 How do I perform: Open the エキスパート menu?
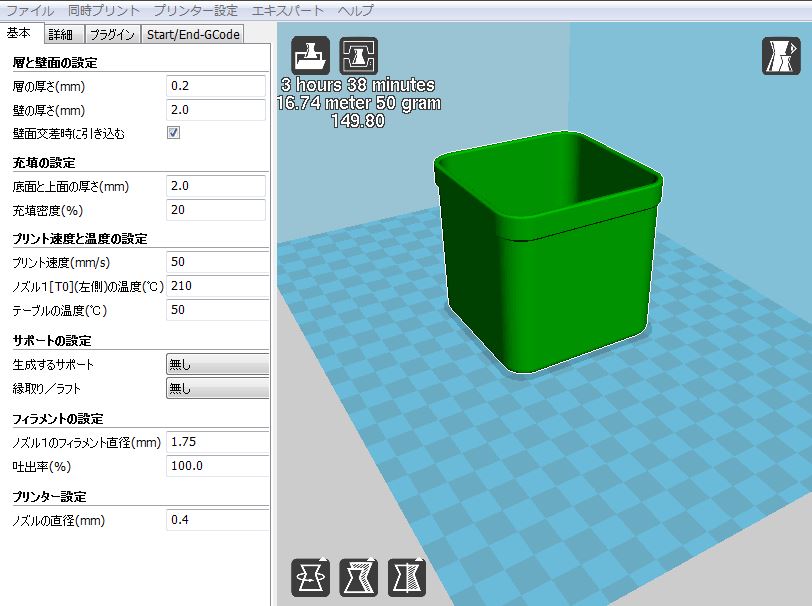pyautogui.click(x=288, y=10)
